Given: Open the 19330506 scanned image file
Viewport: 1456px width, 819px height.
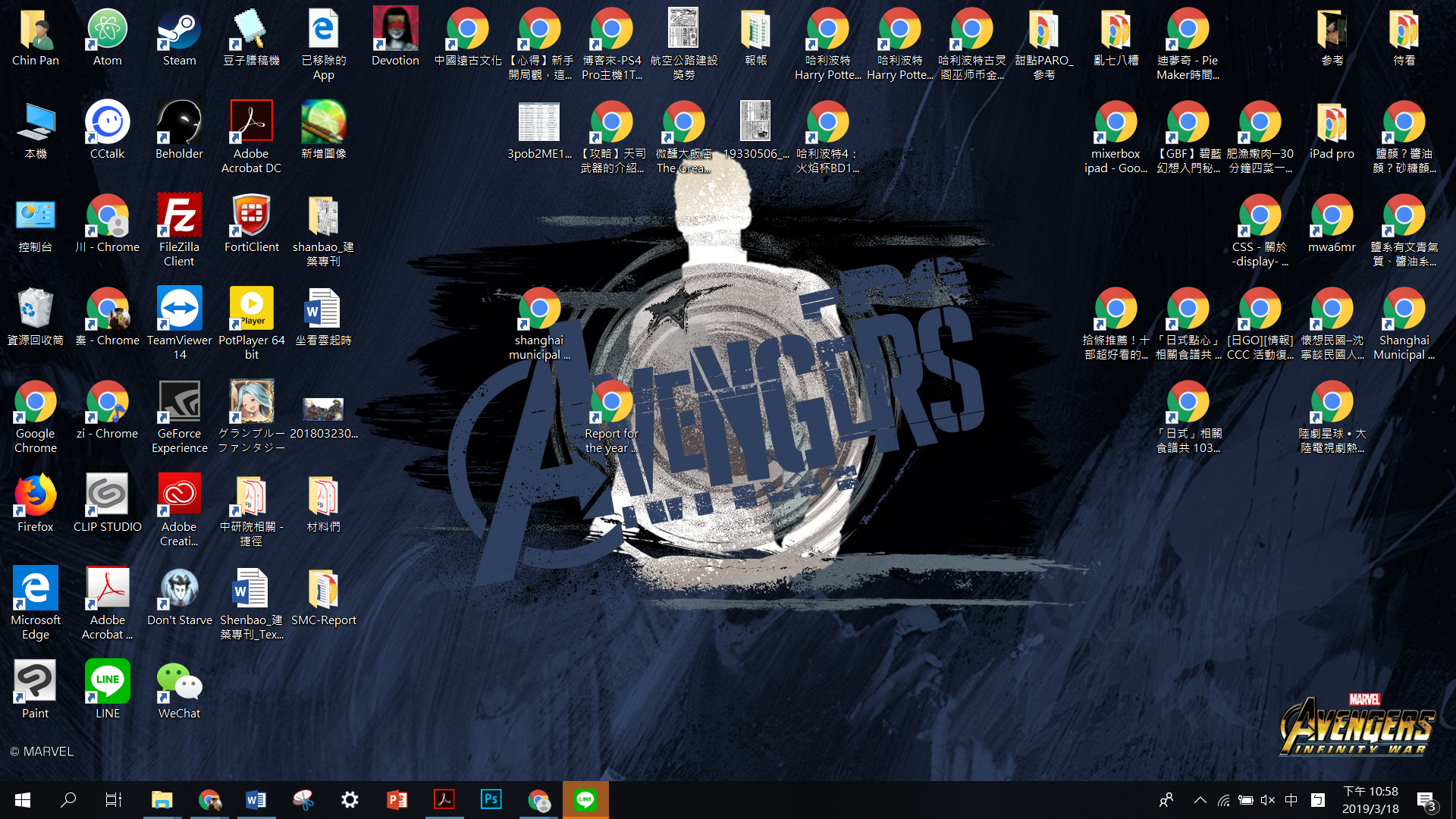Looking at the screenshot, I should [x=755, y=131].
